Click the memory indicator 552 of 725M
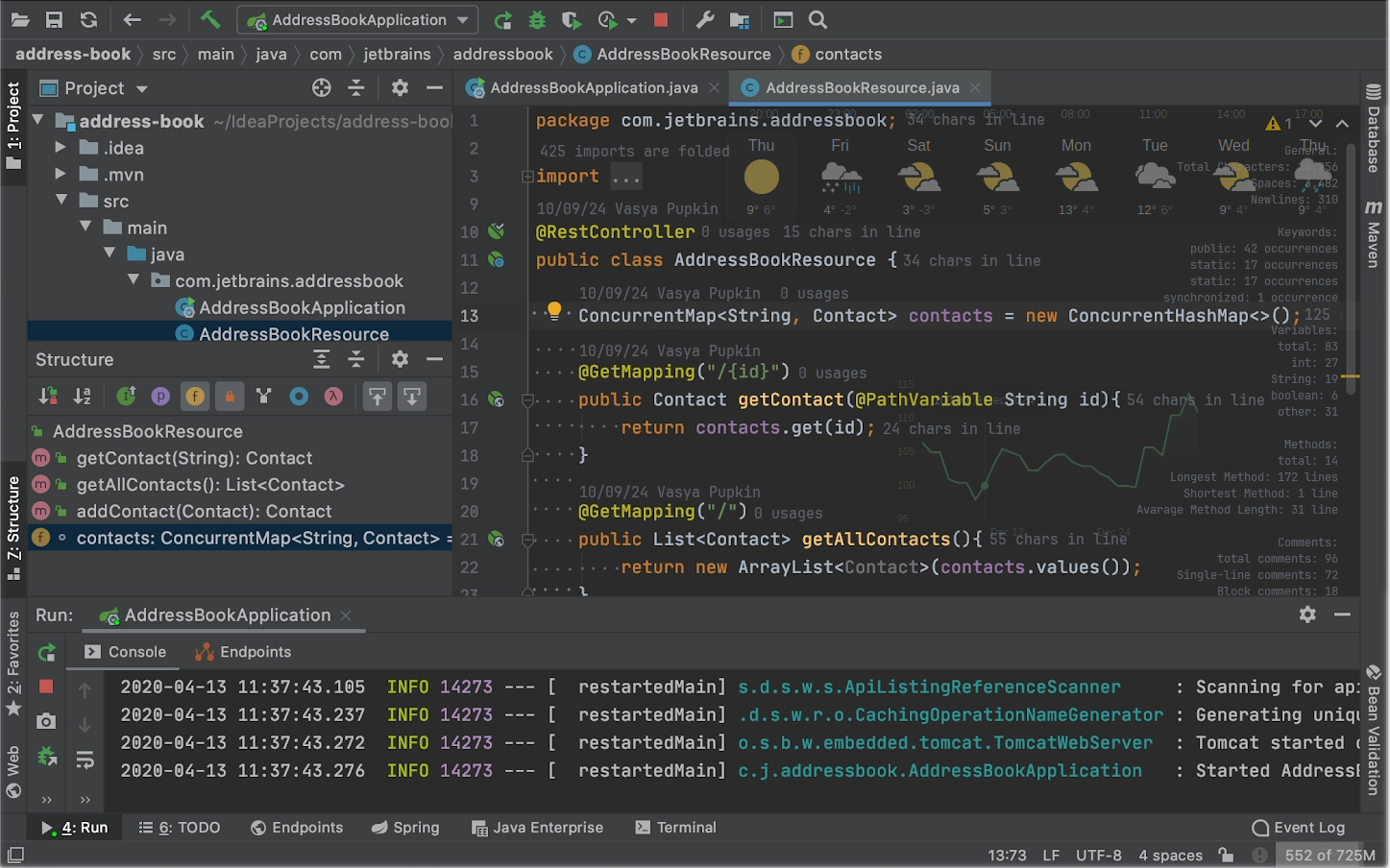1390x868 pixels. [1329, 855]
